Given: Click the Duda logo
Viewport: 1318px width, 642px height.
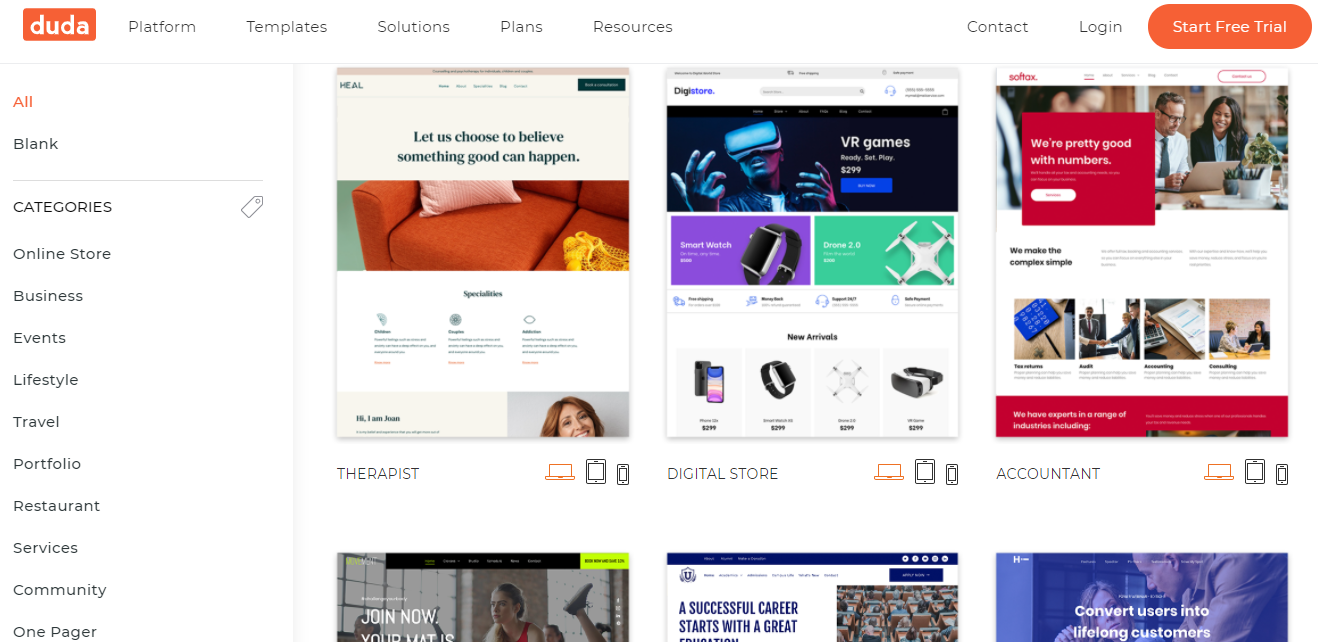Looking at the screenshot, I should click(x=59, y=25).
